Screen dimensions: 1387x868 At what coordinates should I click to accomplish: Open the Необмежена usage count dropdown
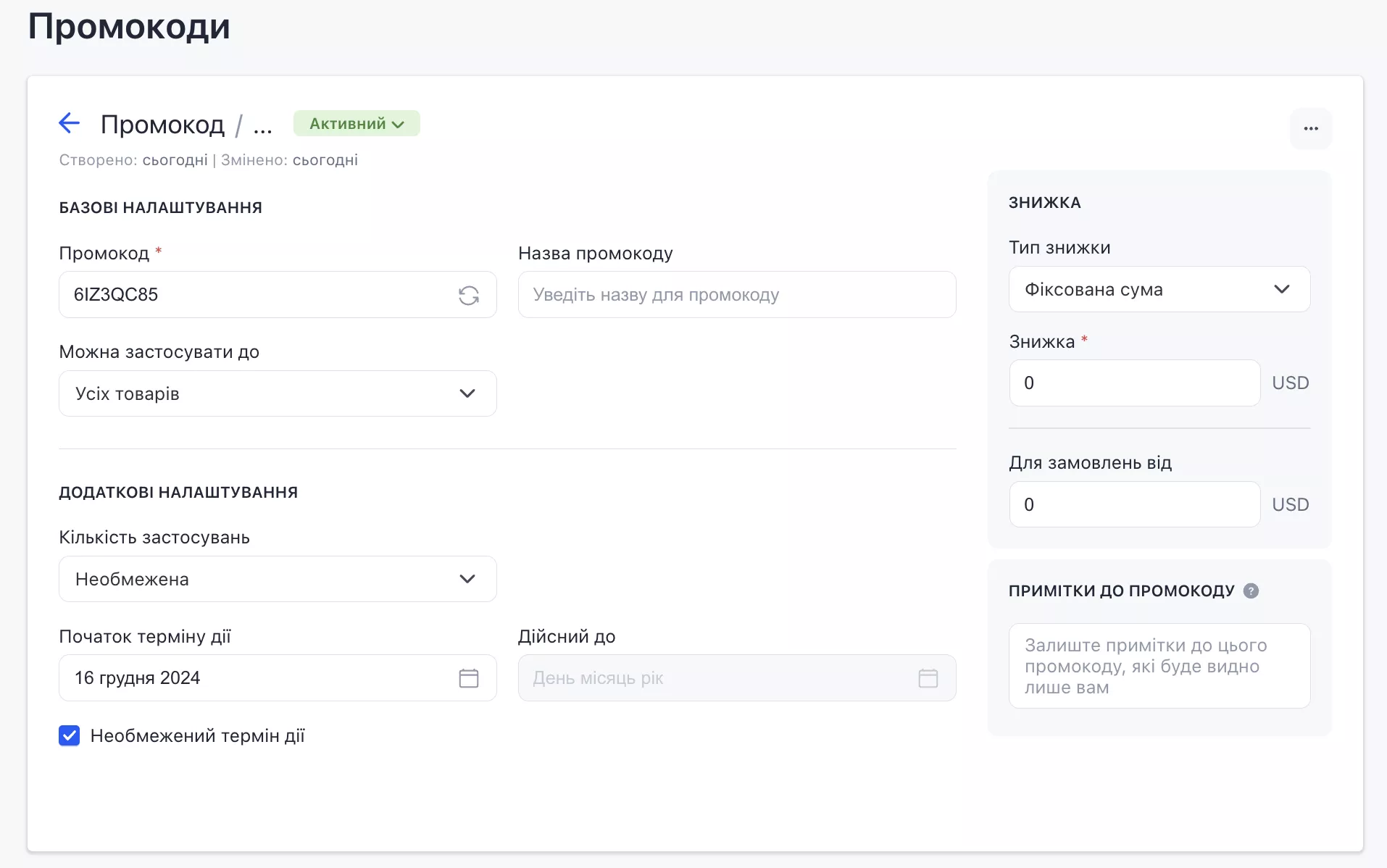tap(278, 579)
